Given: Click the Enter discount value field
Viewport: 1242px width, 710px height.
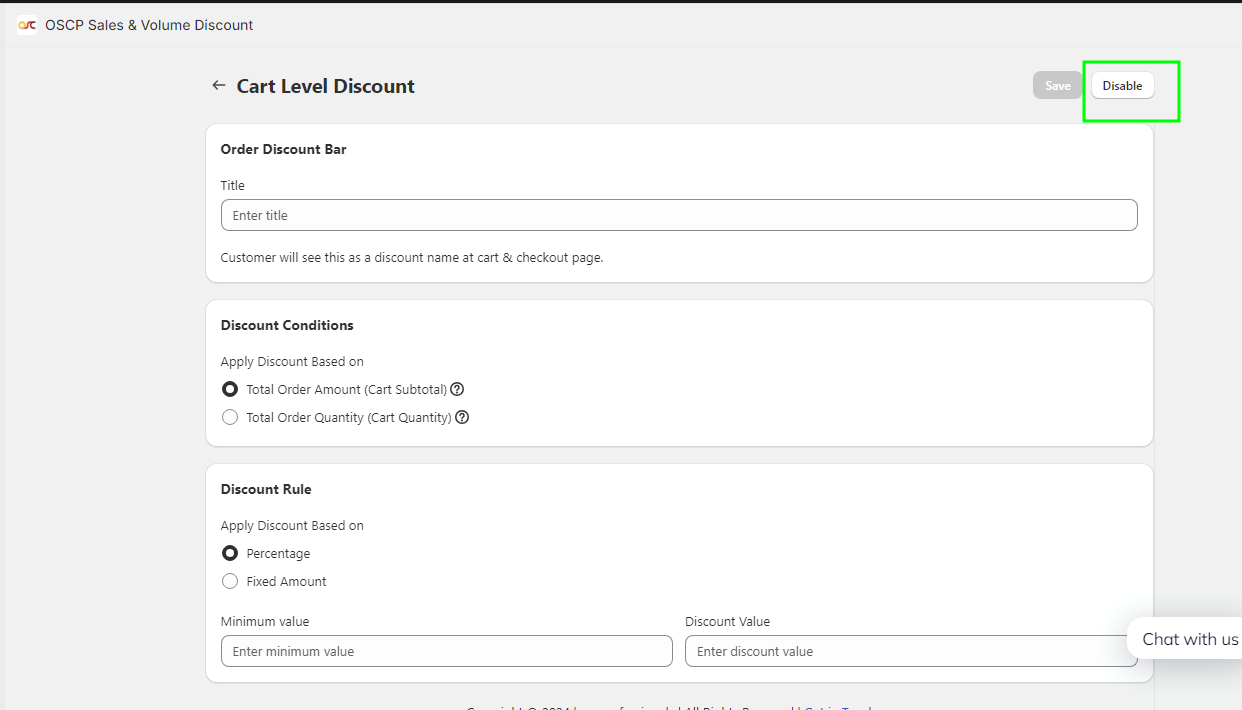Looking at the screenshot, I should [x=910, y=651].
